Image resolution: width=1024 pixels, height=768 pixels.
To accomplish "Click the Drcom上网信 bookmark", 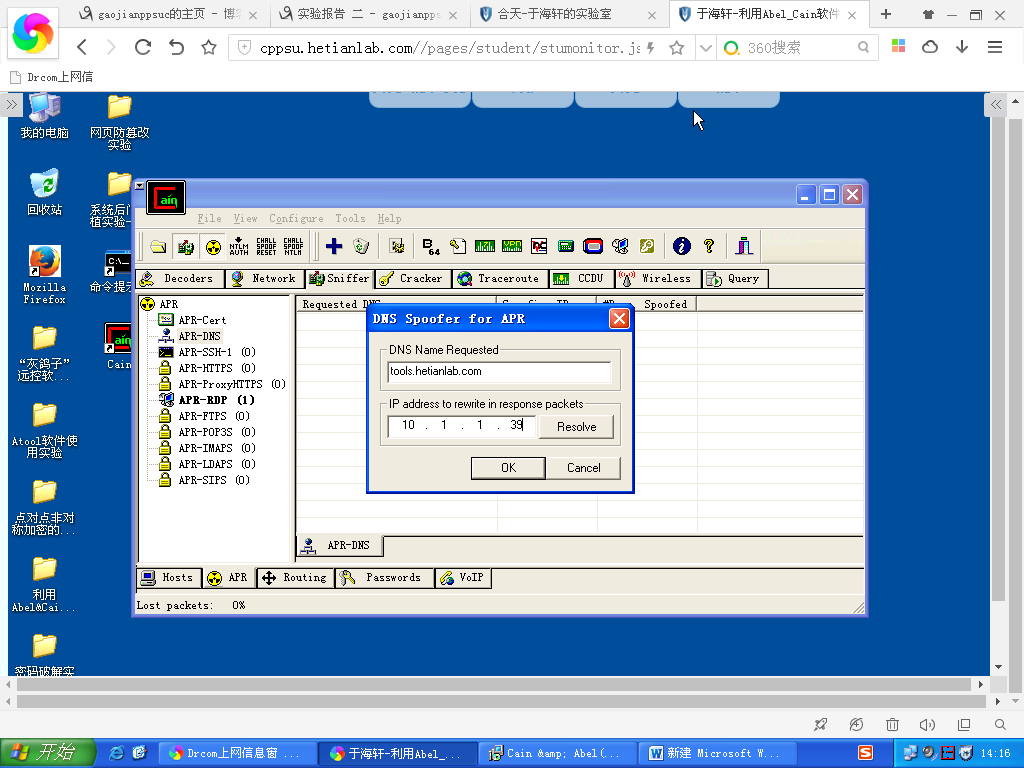I will [52, 77].
